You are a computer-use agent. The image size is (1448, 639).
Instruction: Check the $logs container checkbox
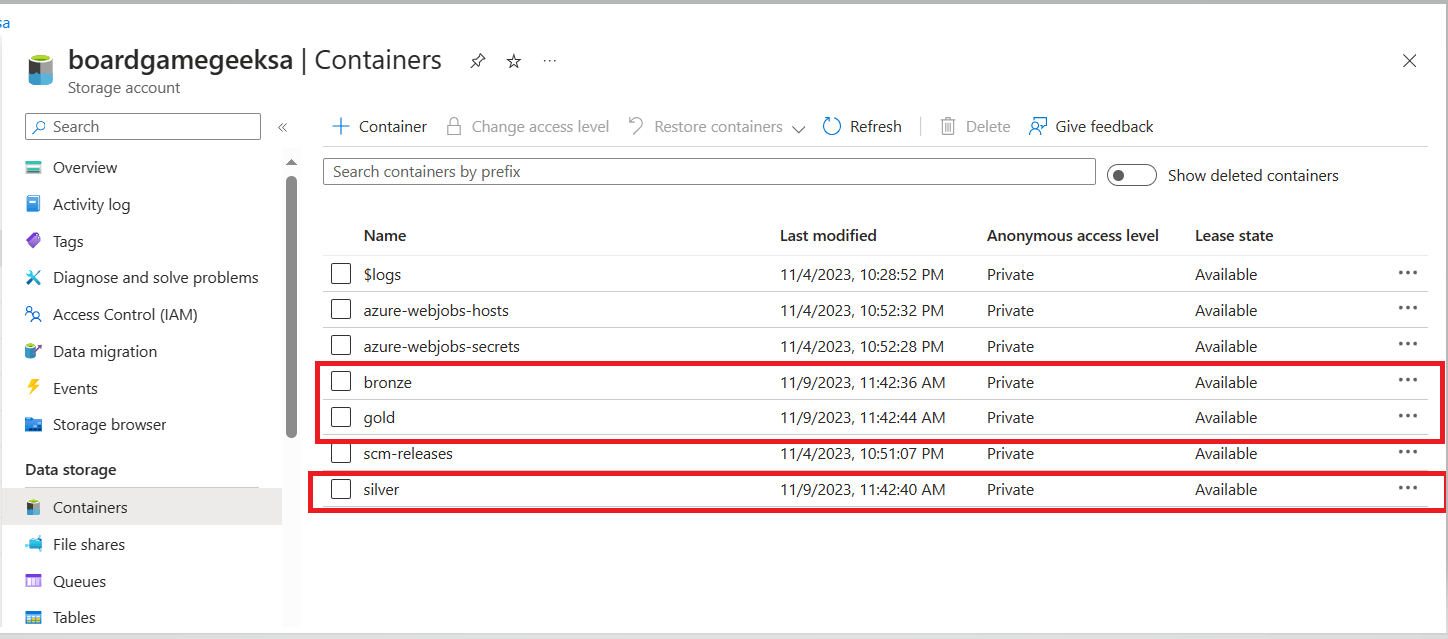341,273
